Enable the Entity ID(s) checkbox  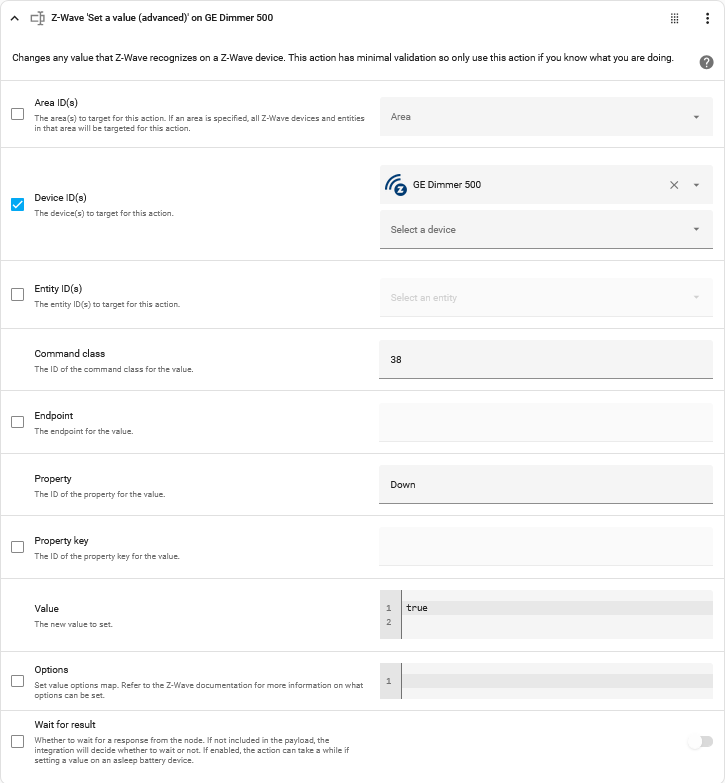[18, 294]
